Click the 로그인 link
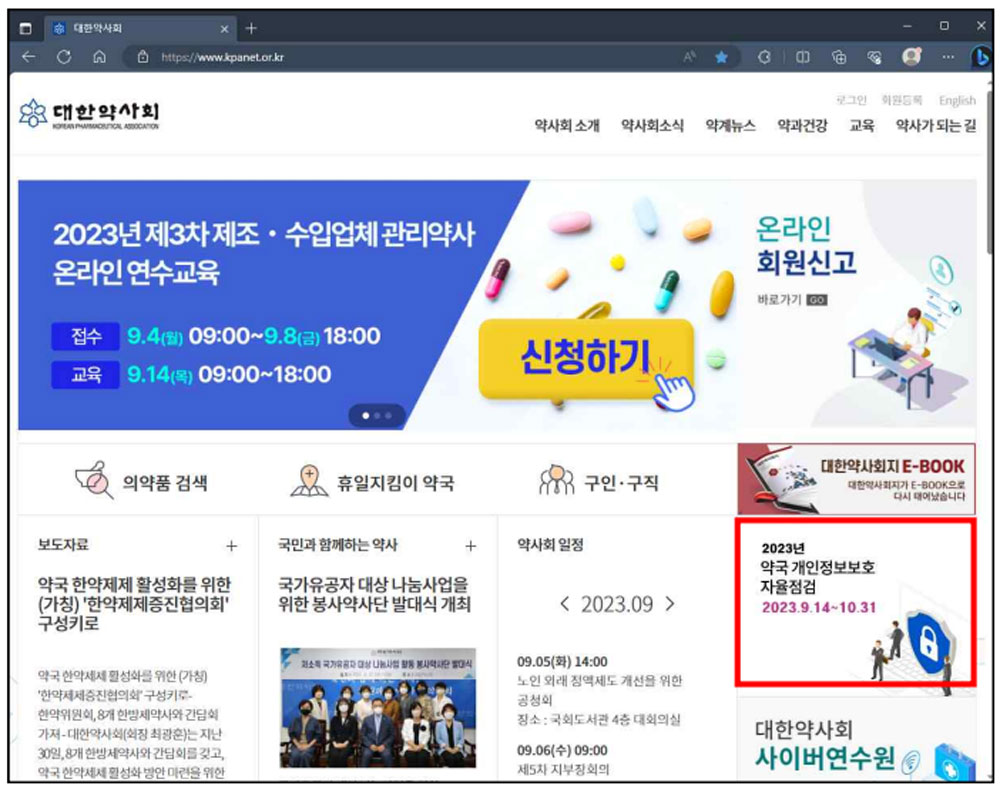Screen dimensions: 1000x789 [x=851, y=100]
